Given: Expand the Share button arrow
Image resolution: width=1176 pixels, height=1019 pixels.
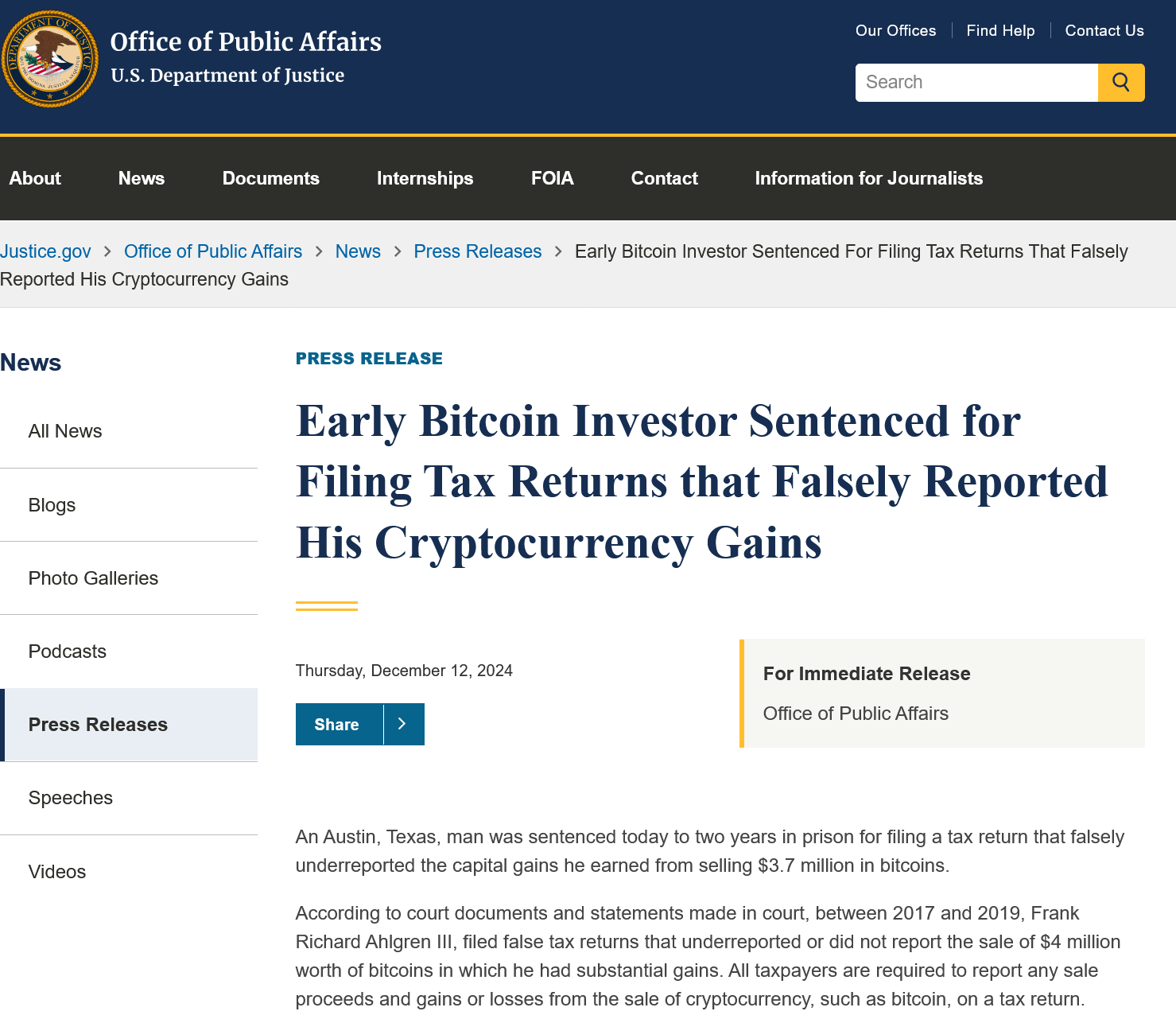Looking at the screenshot, I should (x=403, y=724).
